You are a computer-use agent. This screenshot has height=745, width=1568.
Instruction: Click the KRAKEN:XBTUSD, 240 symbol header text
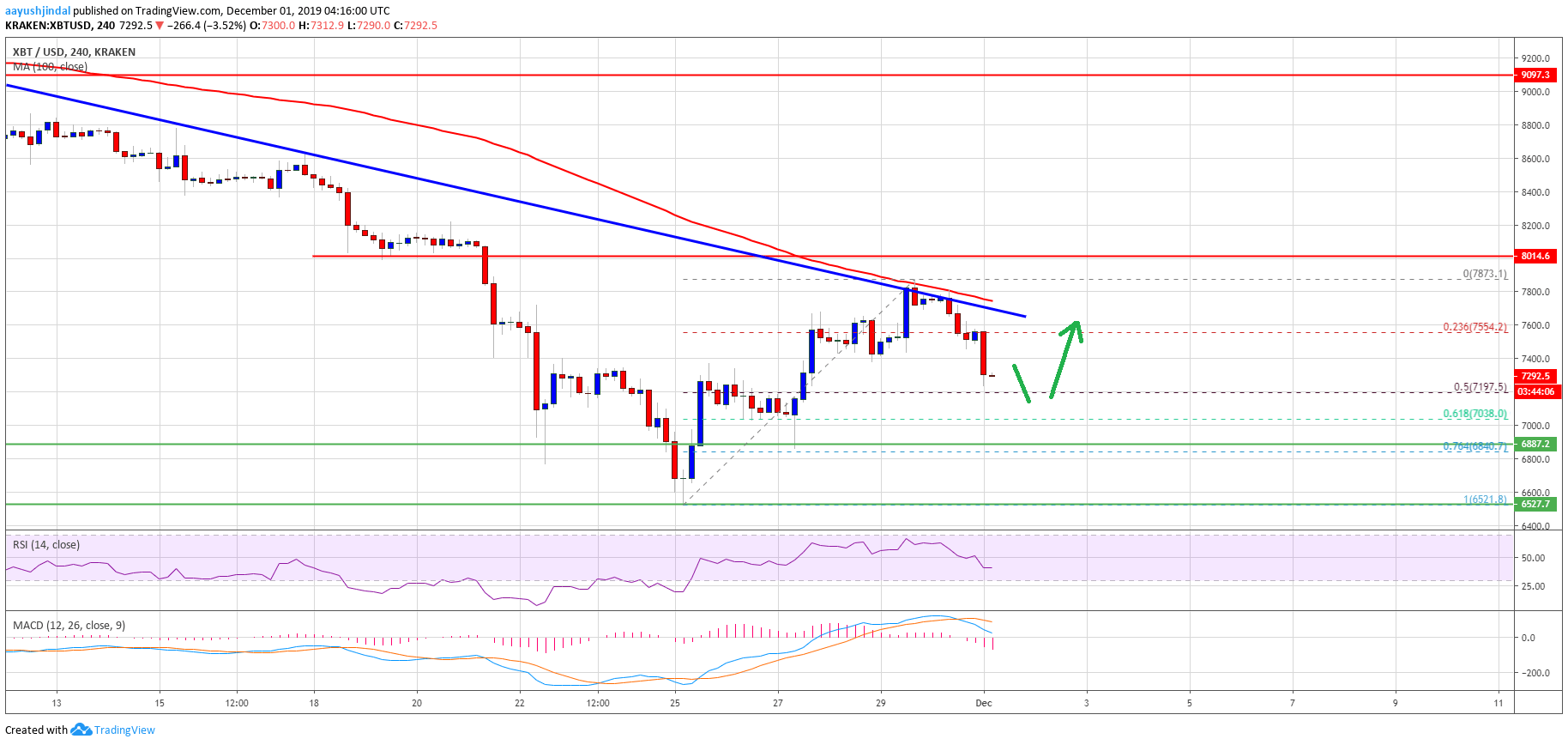point(60,26)
